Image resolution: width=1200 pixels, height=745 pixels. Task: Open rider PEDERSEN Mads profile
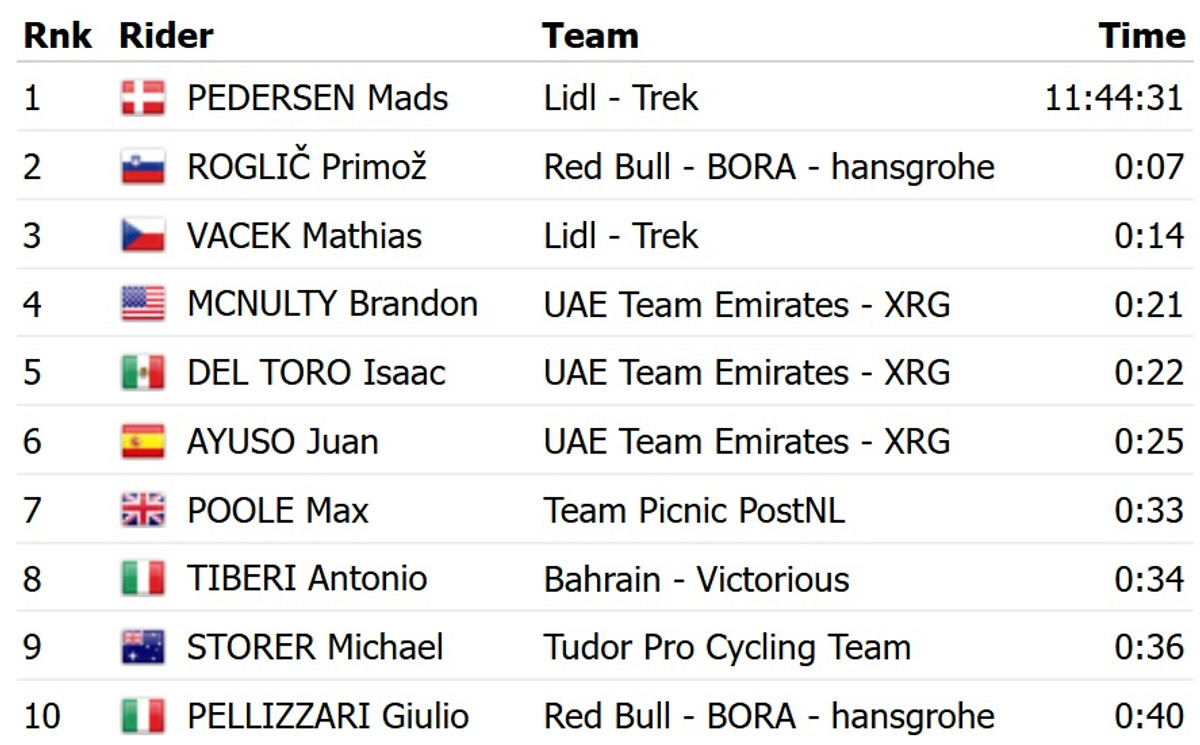[x=317, y=98]
